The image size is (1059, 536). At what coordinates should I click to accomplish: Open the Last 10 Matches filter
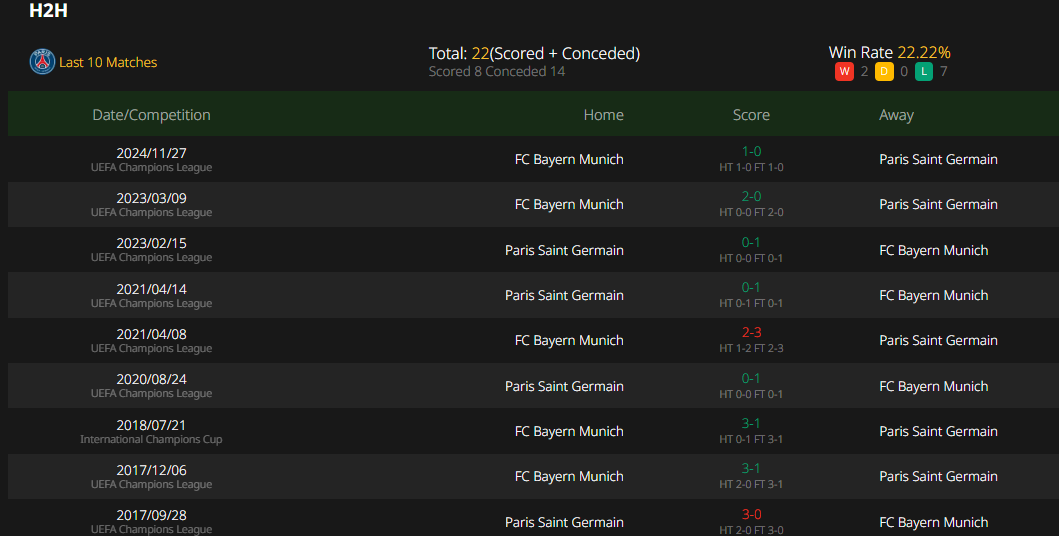[108, 62]
